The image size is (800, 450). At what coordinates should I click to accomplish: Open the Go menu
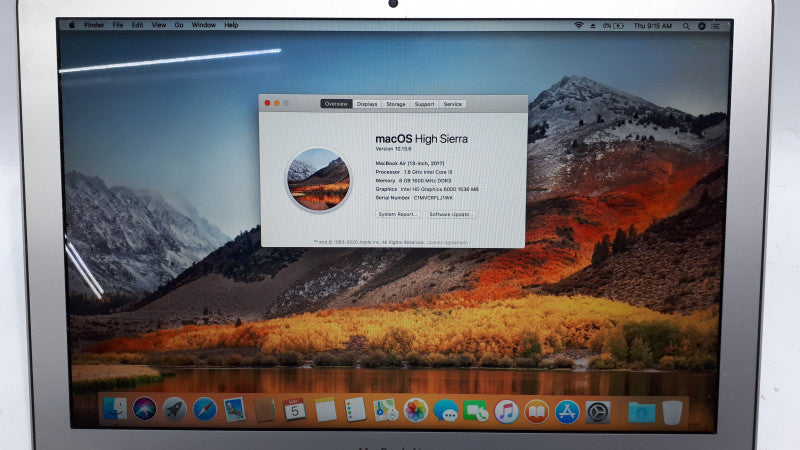pyautogui.click(x=179, y=24)
